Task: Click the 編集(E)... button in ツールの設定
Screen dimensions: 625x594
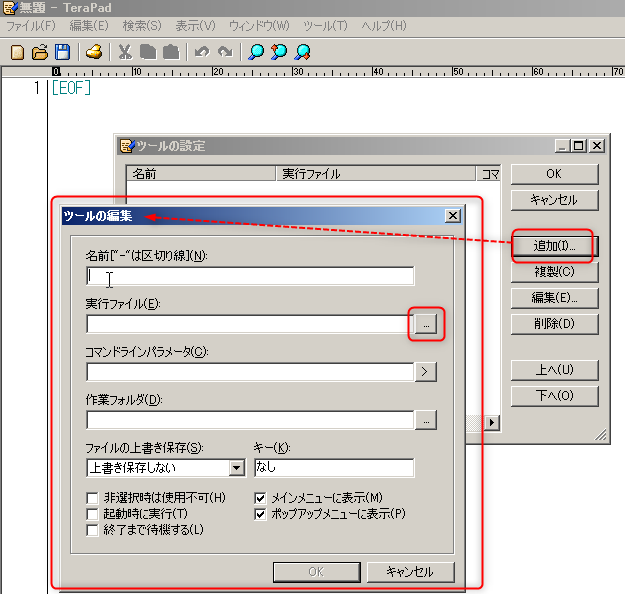Action: tap(554, 298)
